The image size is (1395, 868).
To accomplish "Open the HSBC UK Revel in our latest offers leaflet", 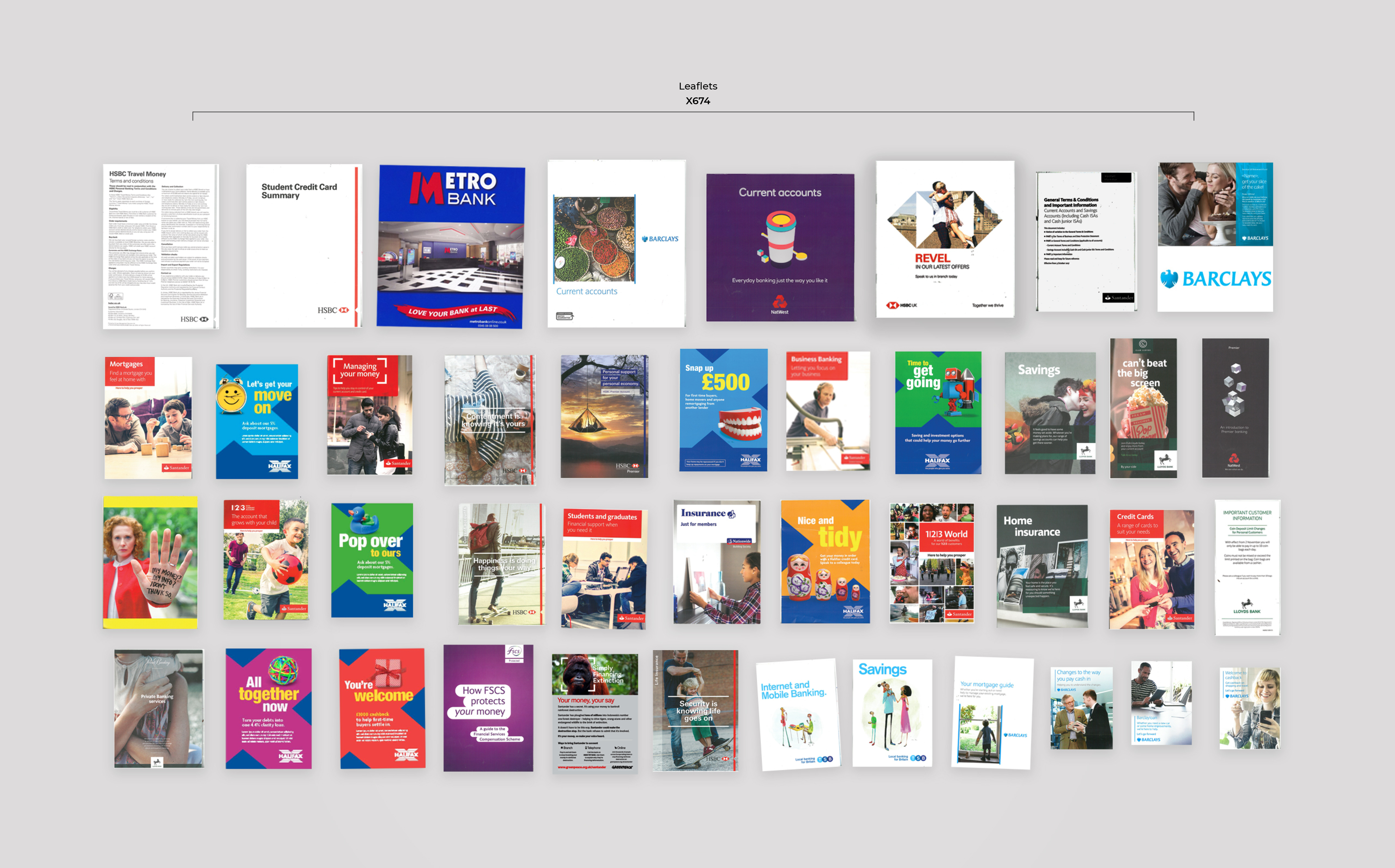I will point(945,239).
